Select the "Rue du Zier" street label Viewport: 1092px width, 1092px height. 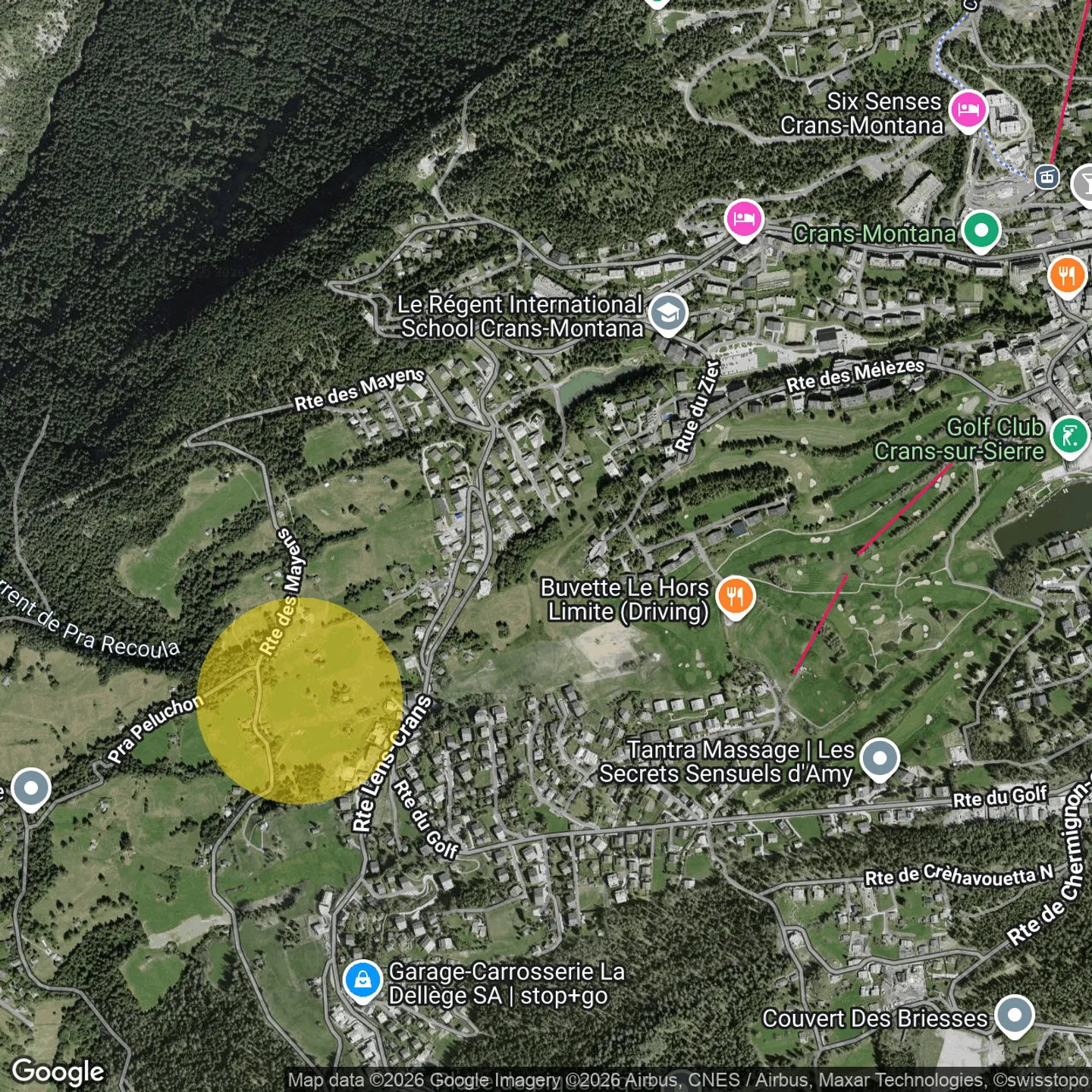(698, 406)
